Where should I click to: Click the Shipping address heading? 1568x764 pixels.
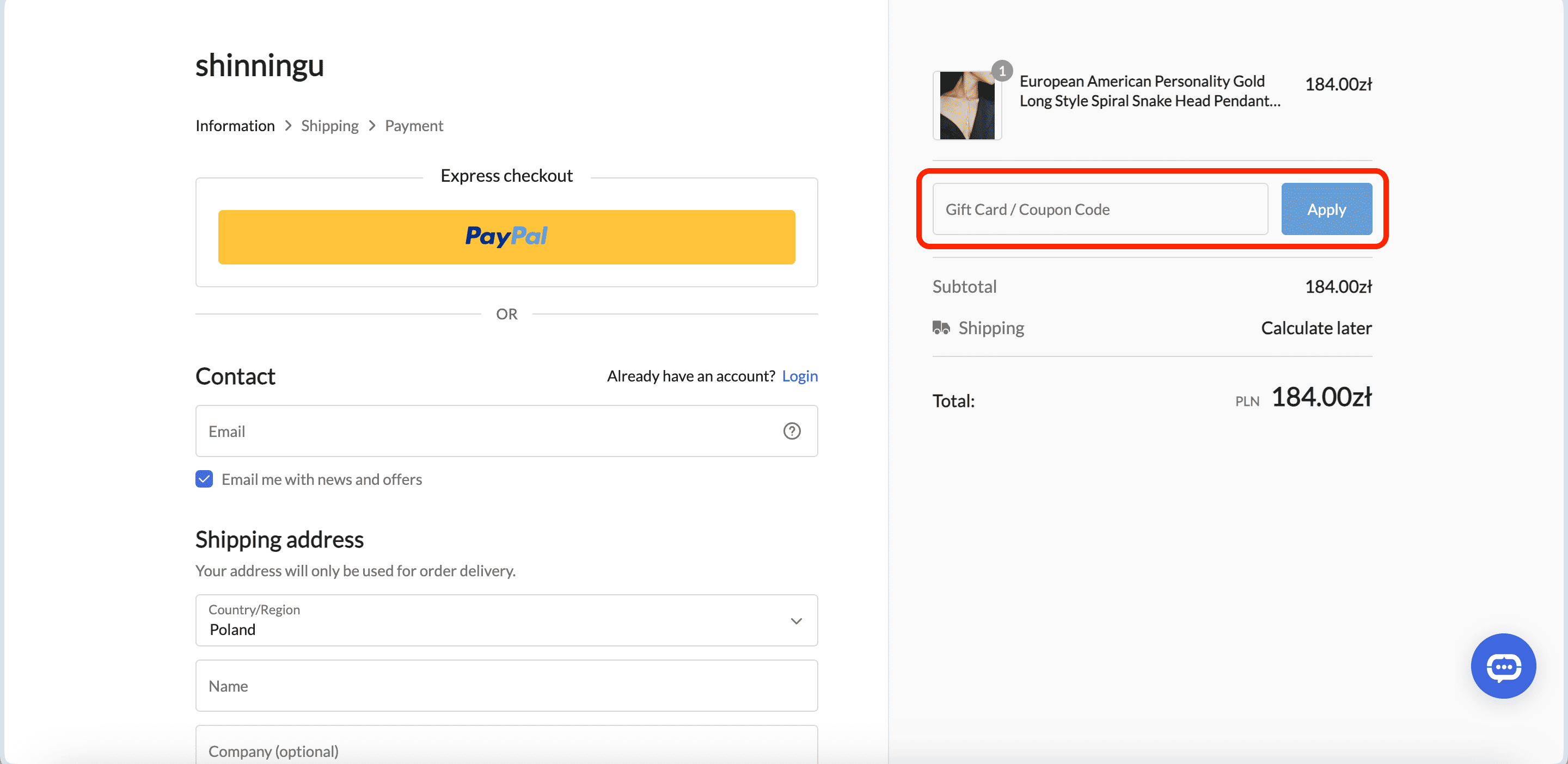pyautogui.click(x=279, y=540)
